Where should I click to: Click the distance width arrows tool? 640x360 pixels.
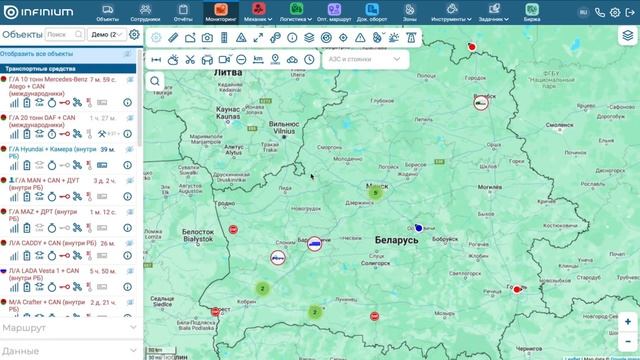coord(156,60)
